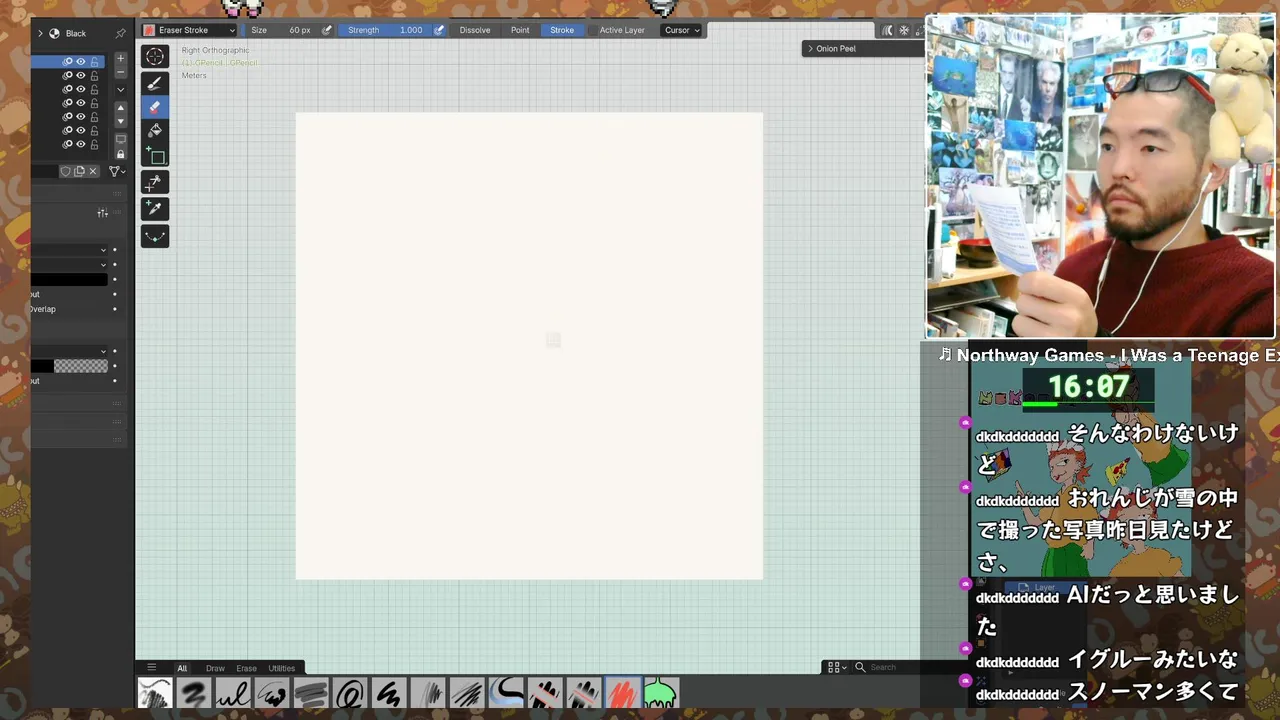Select the ink pen 'ul' brush thumbnail
The image size is (1280, 720).
[x=233, y=693]
